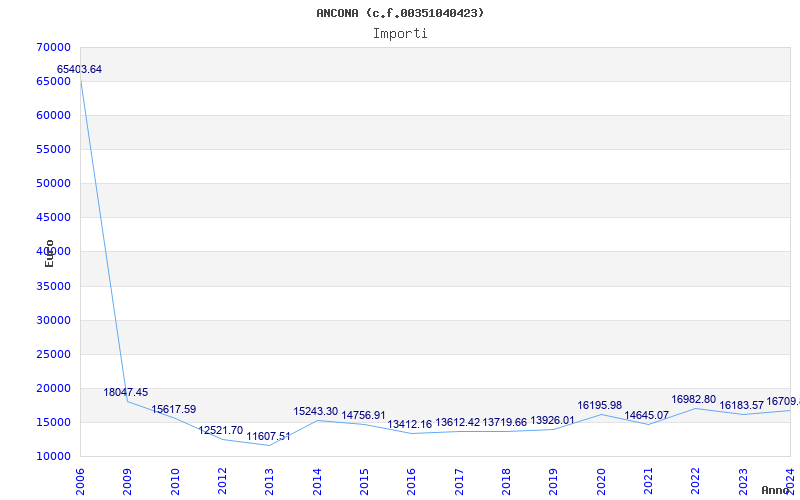Select the data label 16195.98
Viewport: 800px width, 500px height.
tap(599, 405)
